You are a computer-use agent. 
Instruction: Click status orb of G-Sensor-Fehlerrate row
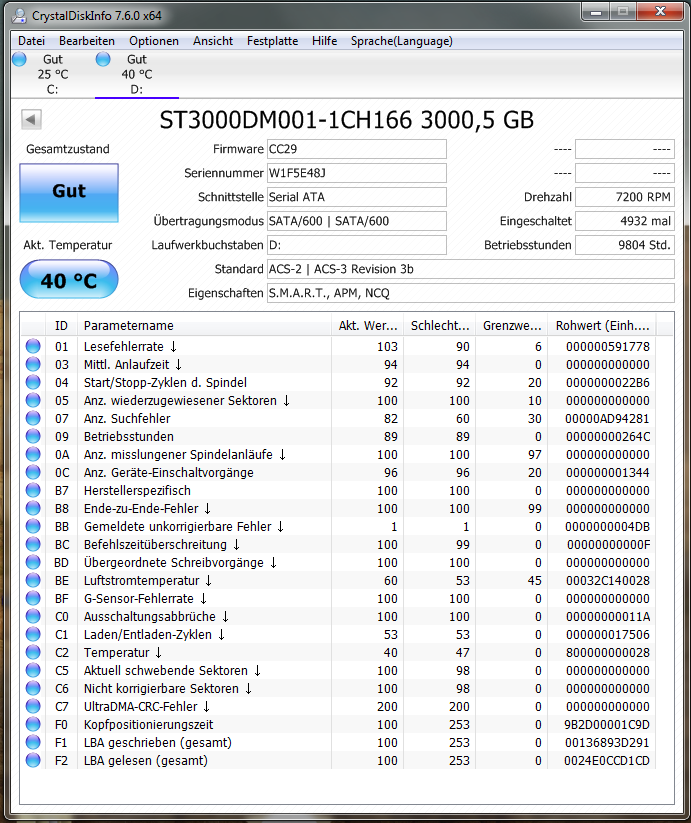coord(33,598)
